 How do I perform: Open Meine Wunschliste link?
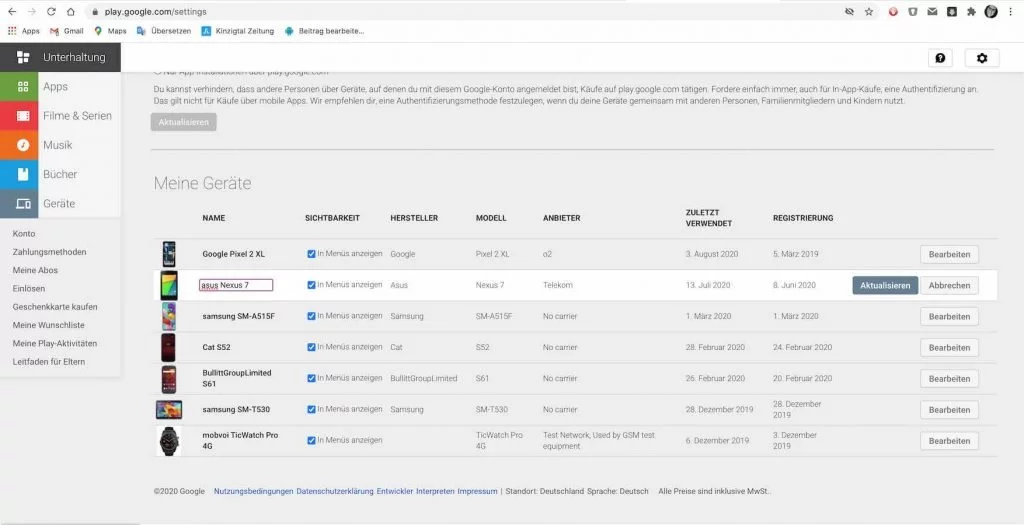coord(48,325)
